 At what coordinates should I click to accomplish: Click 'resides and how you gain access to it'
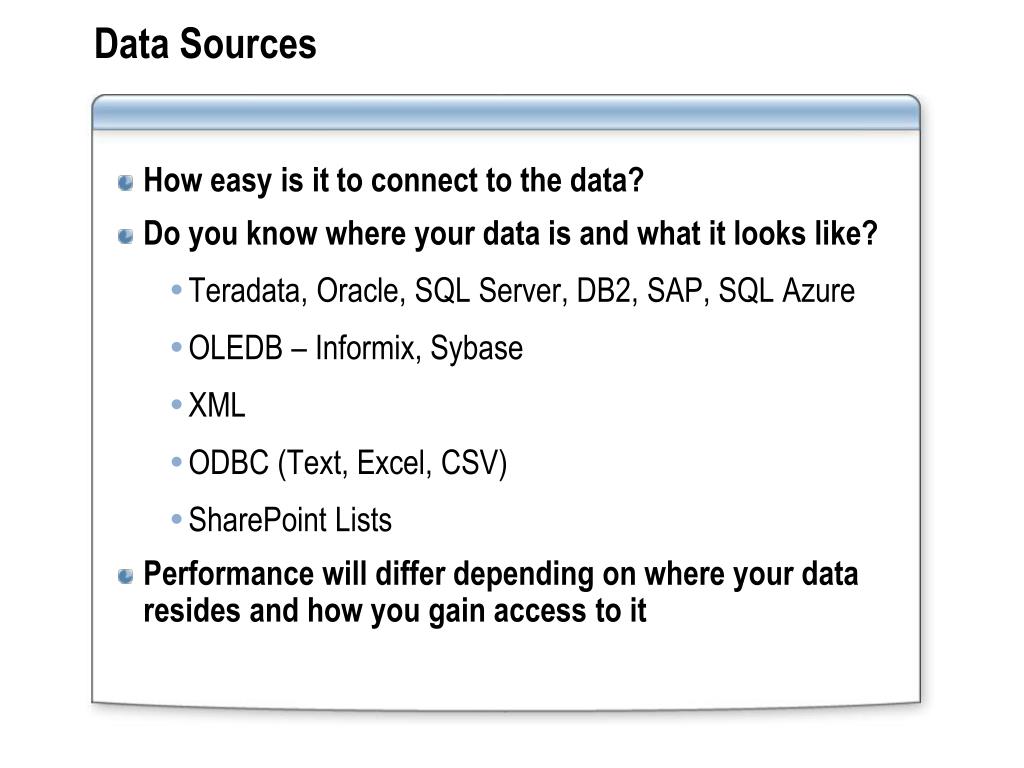(x=394, y=612)
